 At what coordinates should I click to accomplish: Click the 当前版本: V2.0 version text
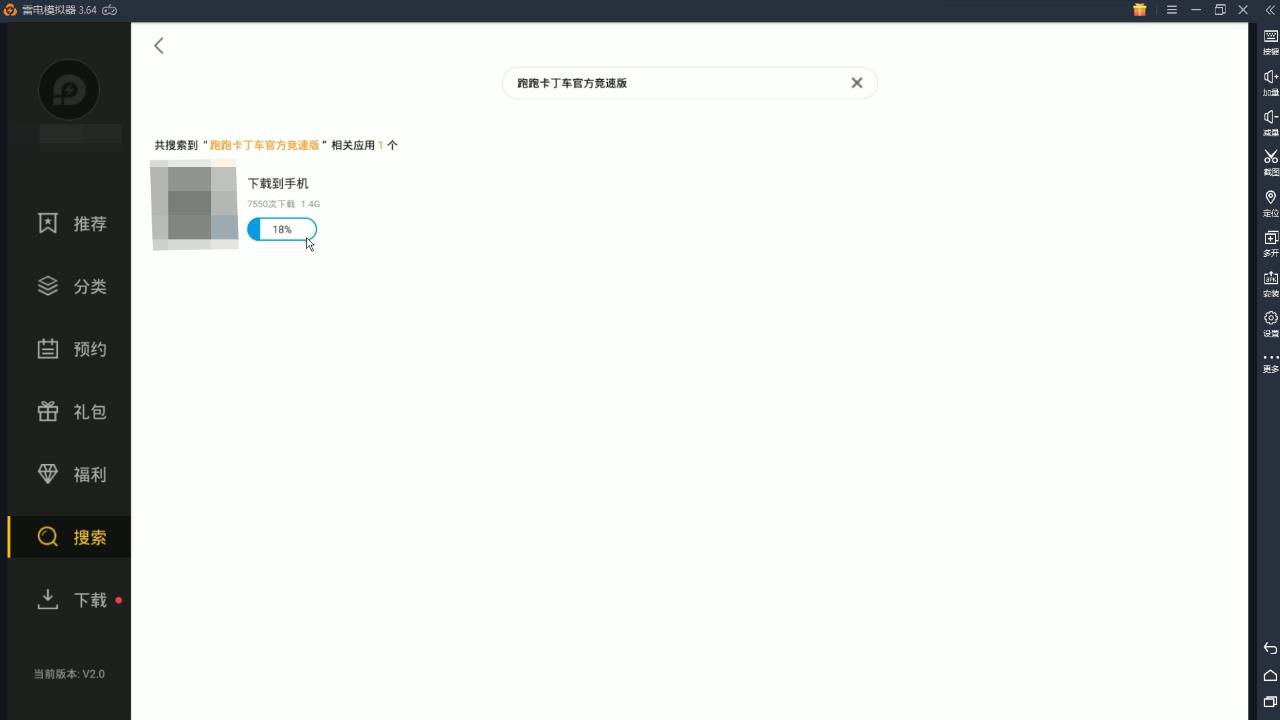coord(69,674)
